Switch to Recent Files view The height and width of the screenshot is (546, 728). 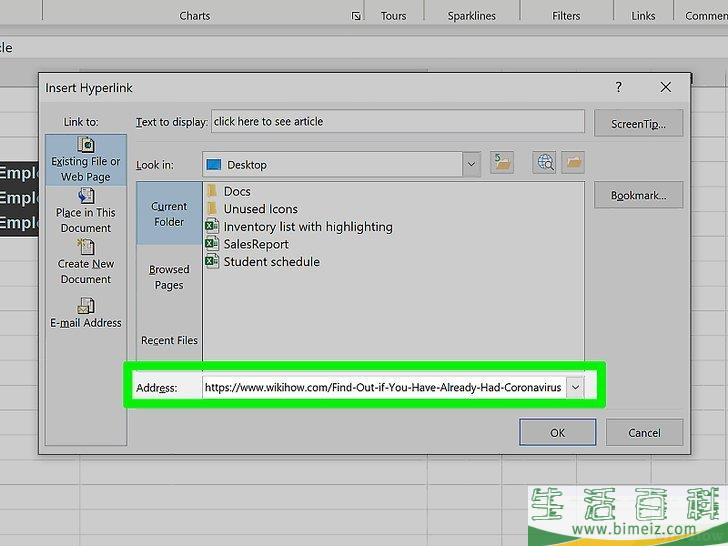click(x=169, y=340)
